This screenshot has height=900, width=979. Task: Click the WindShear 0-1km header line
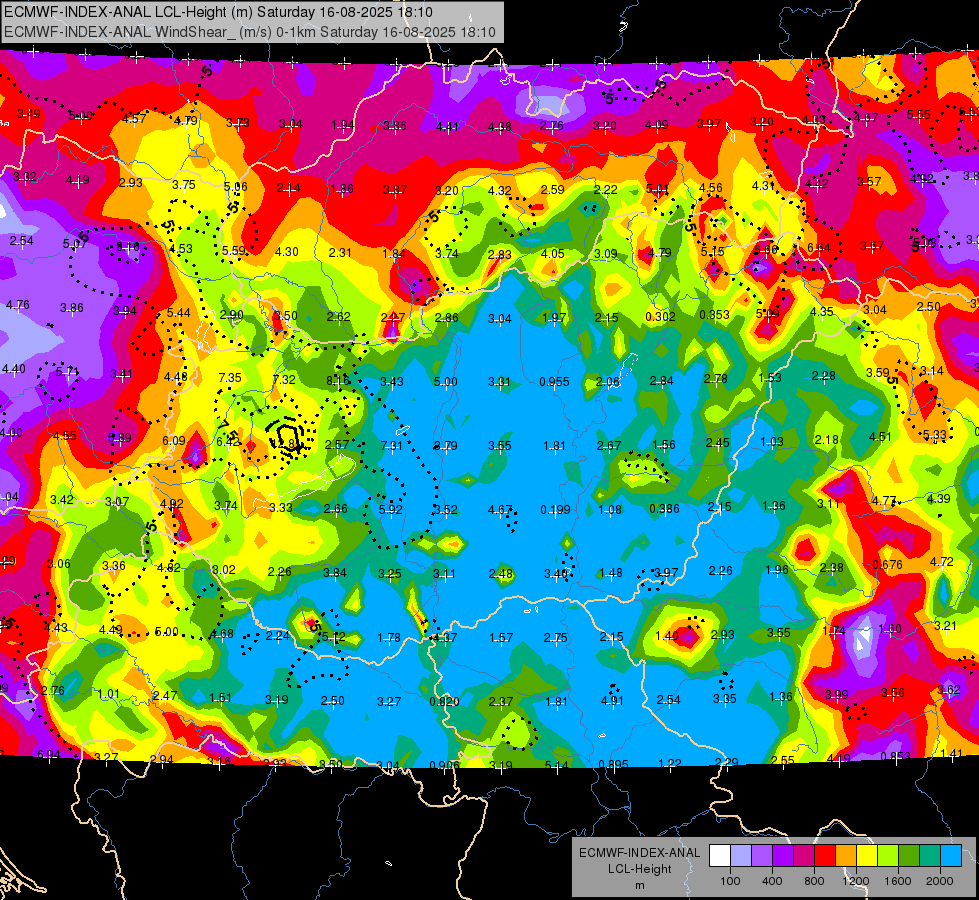pyautogui.click(x=250, y=32)
